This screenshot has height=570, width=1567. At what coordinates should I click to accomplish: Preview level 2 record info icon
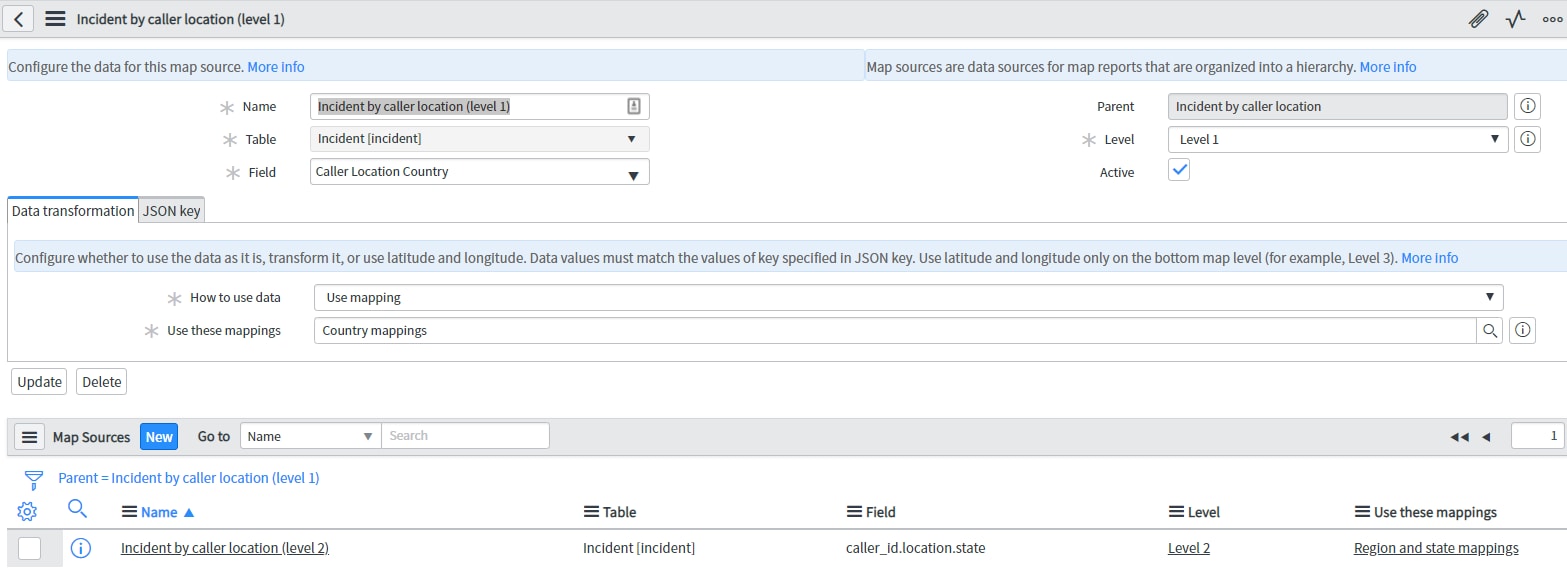(81, 548)
